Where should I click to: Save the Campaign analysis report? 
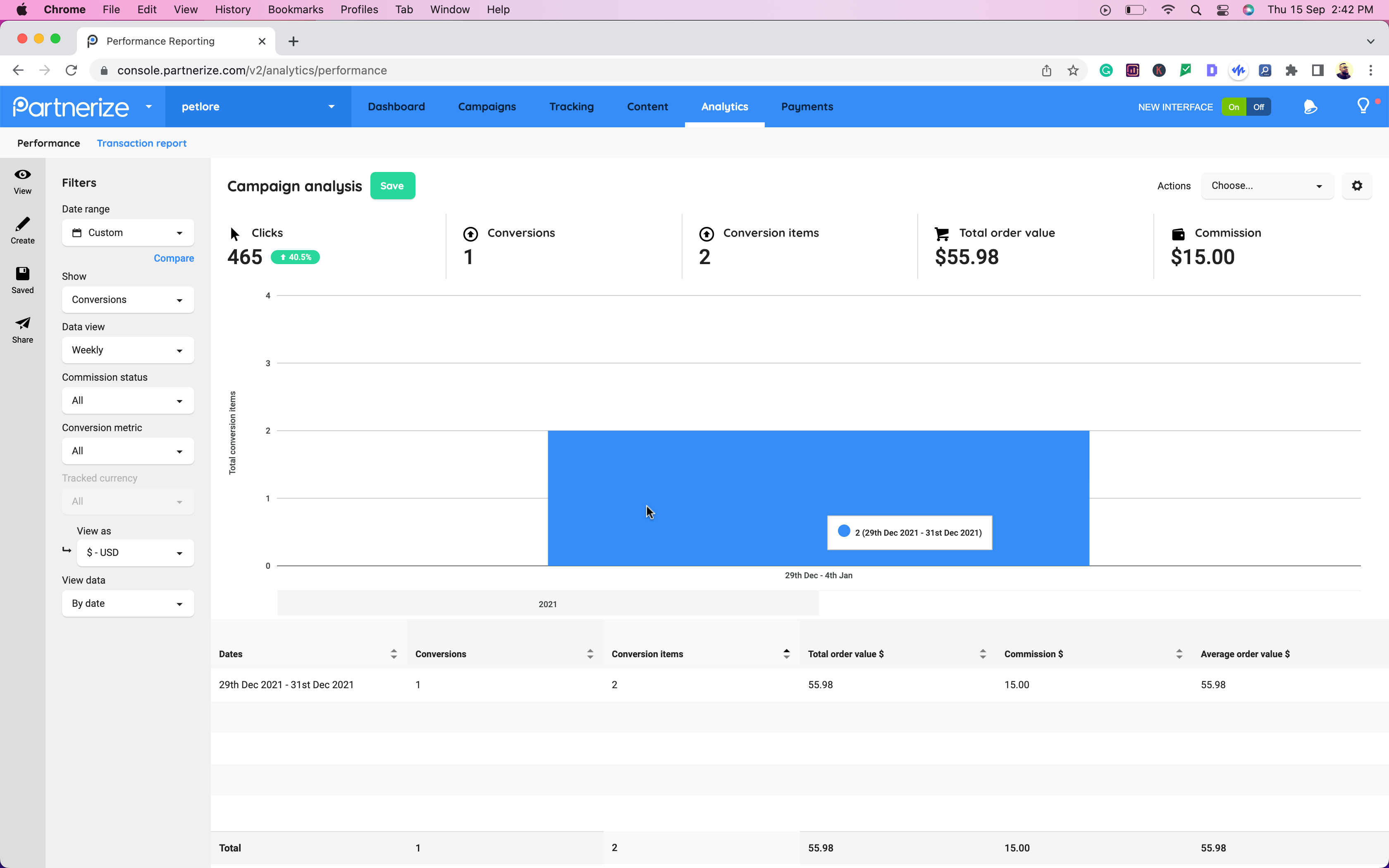click(x=392, y=186)
